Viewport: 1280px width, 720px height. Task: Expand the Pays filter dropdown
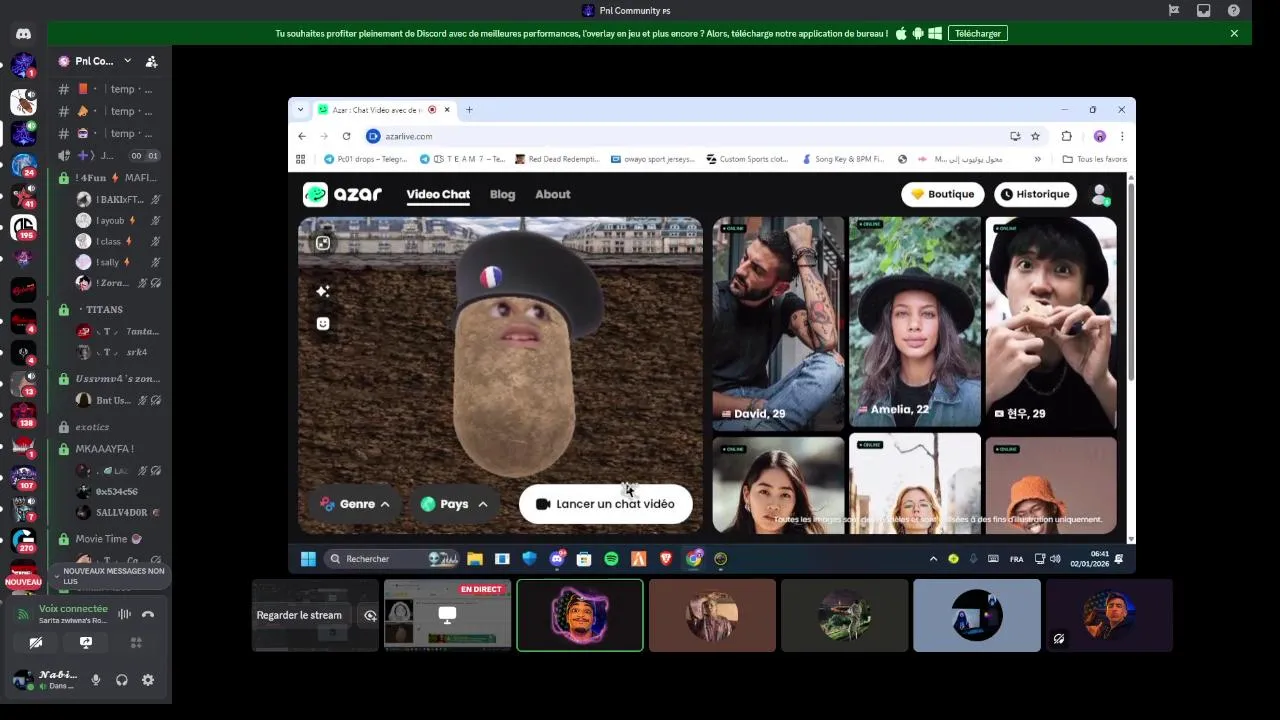455,504
